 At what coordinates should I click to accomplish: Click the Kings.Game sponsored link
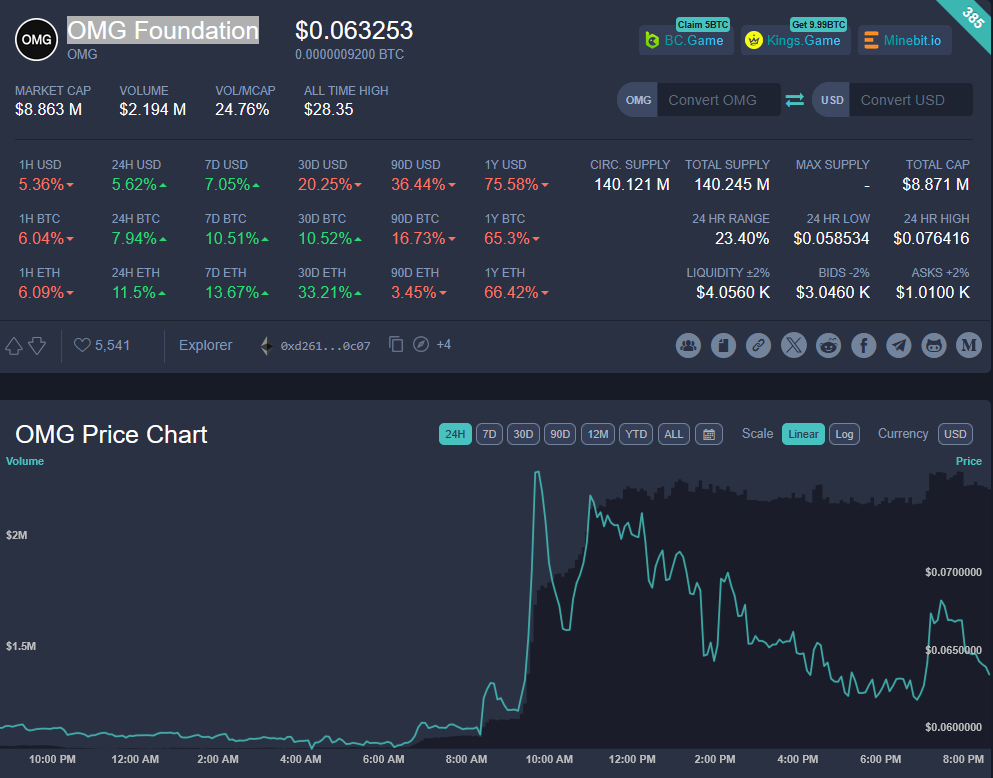795,41
